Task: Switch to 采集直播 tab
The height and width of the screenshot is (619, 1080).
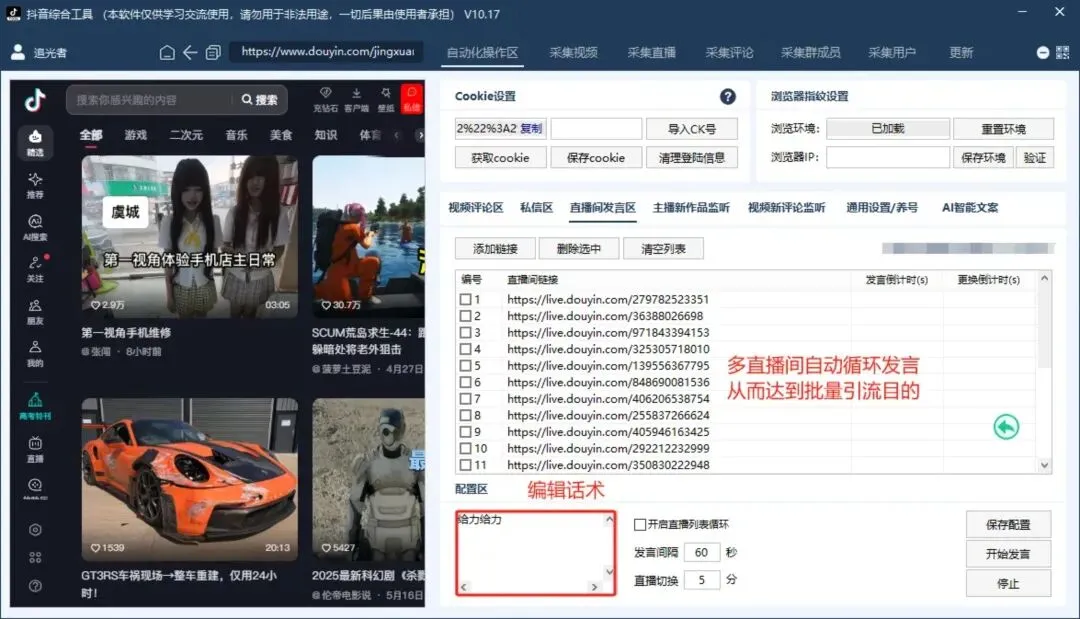Action: pos(651,53)
